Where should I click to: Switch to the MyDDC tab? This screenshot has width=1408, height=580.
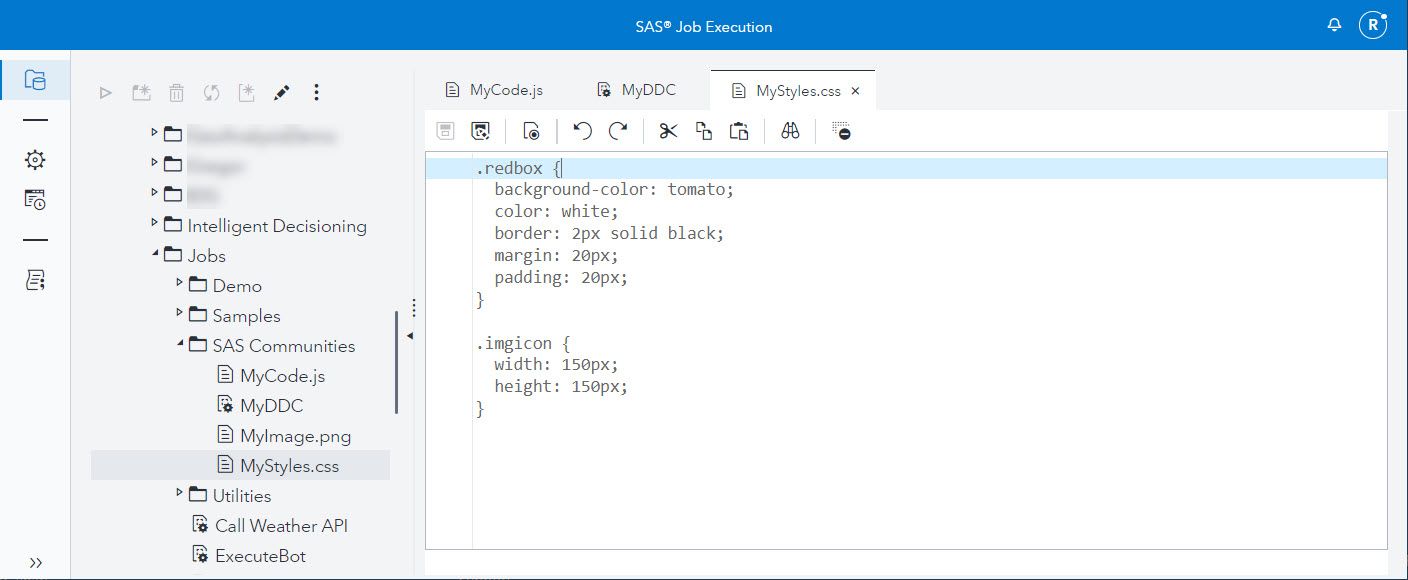(x=636, y=90)
